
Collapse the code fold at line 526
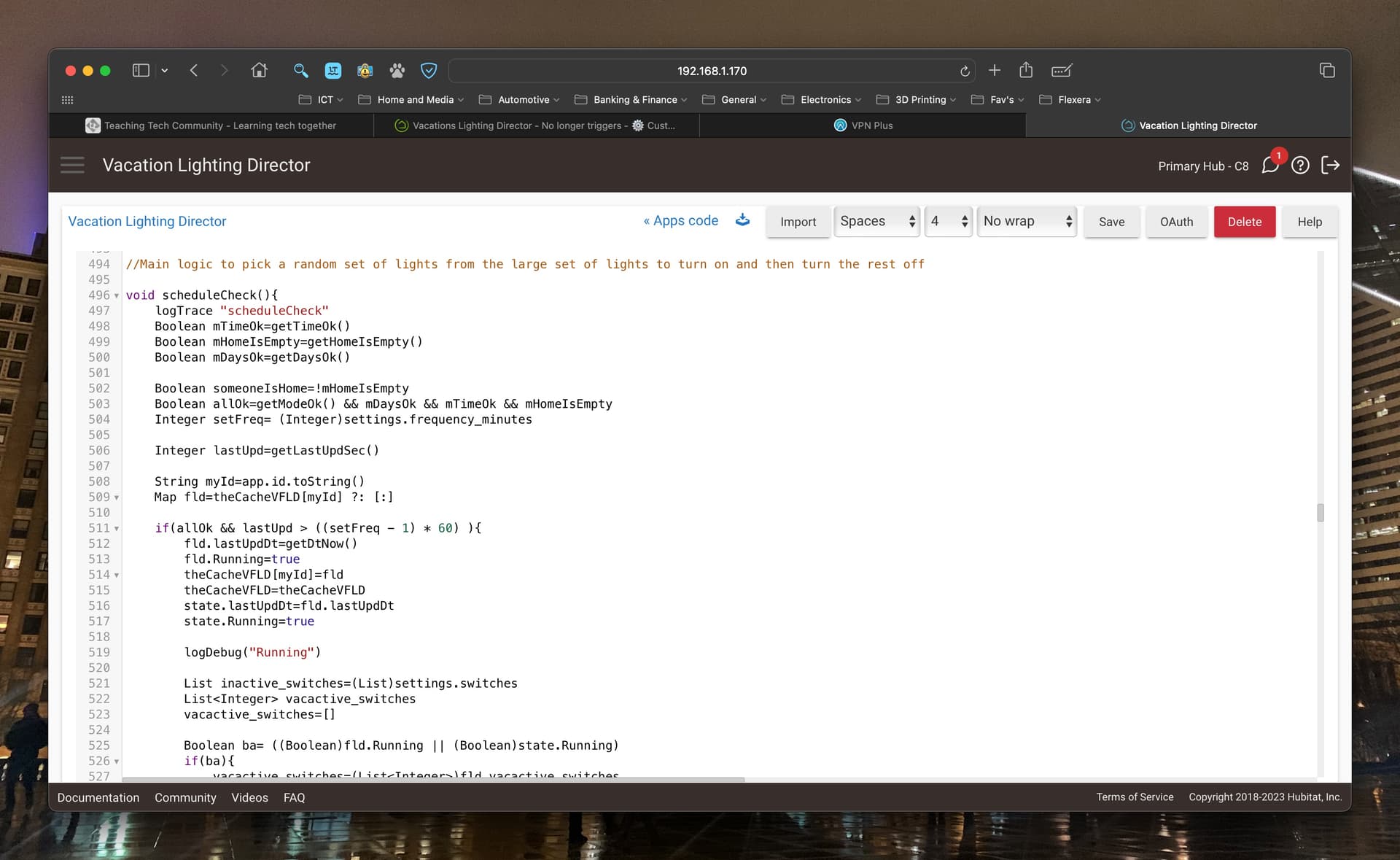117,762
